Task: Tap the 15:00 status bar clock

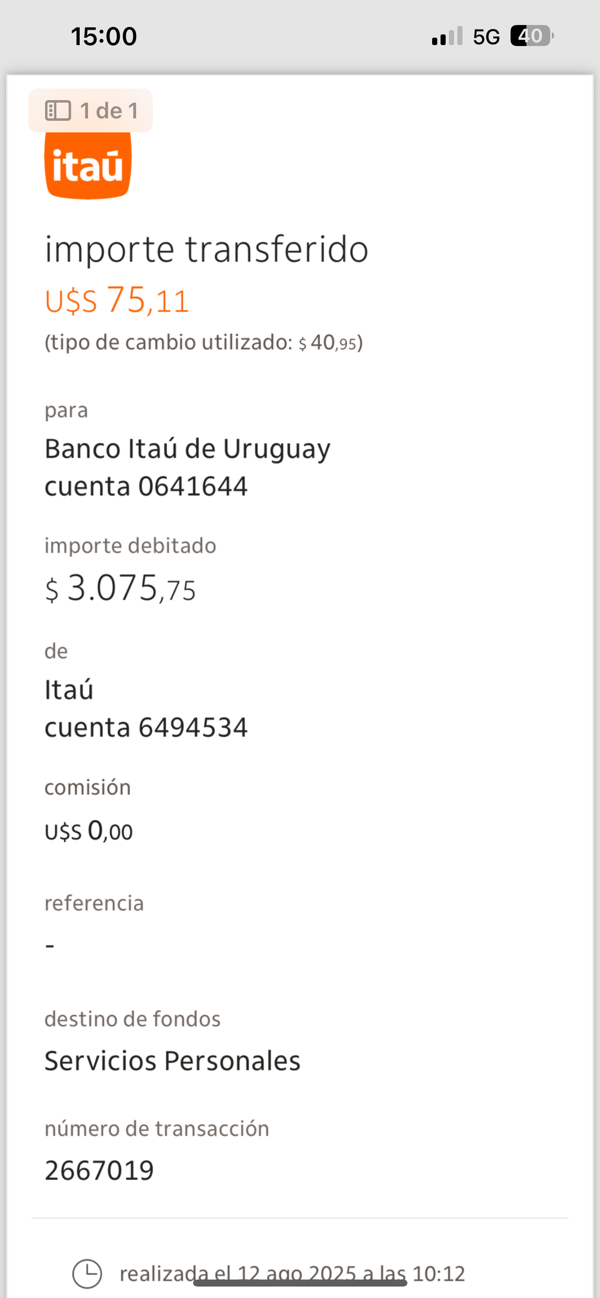Action: pos(104,37)
